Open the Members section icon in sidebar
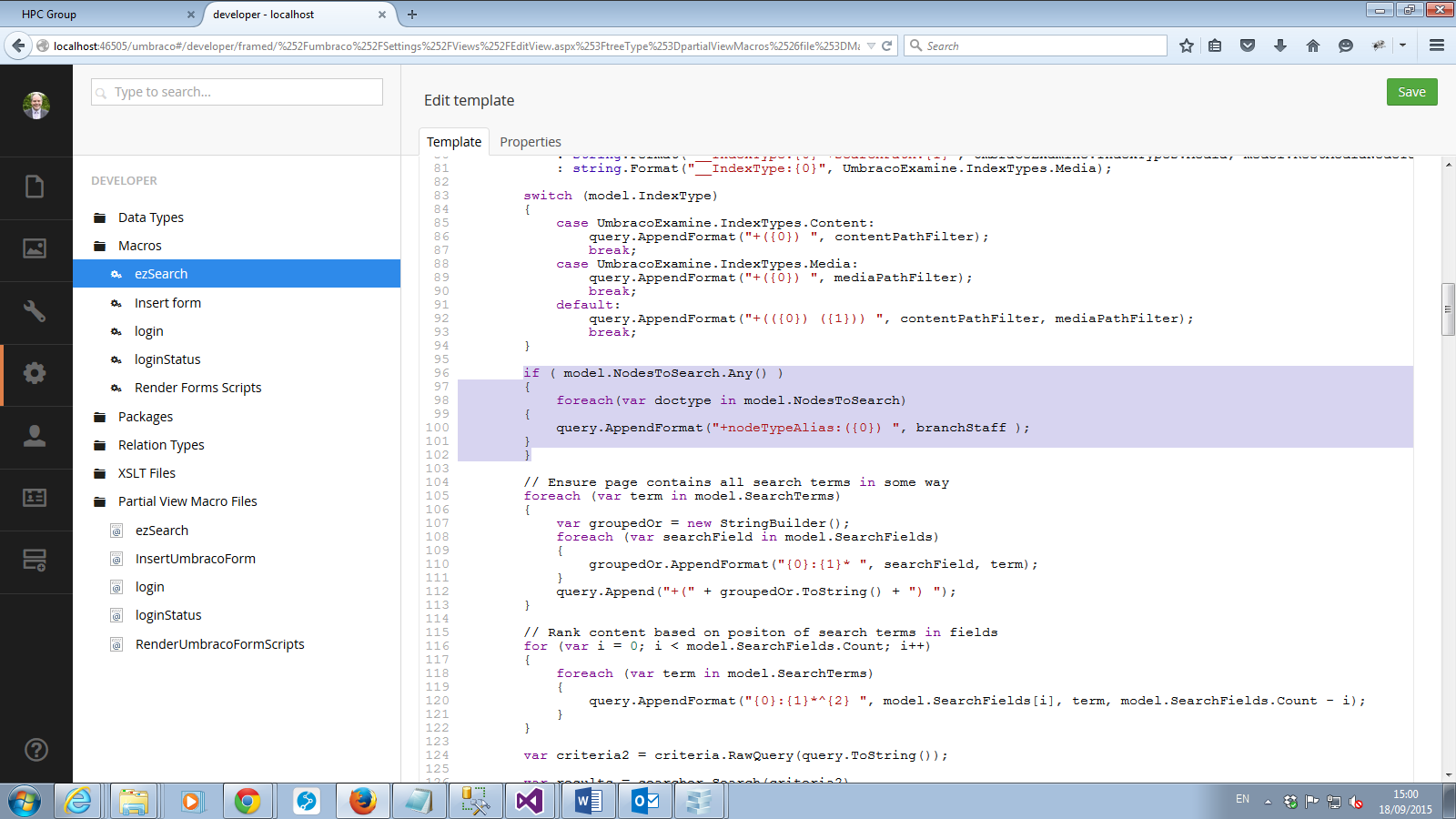 (x=35, y=498)
